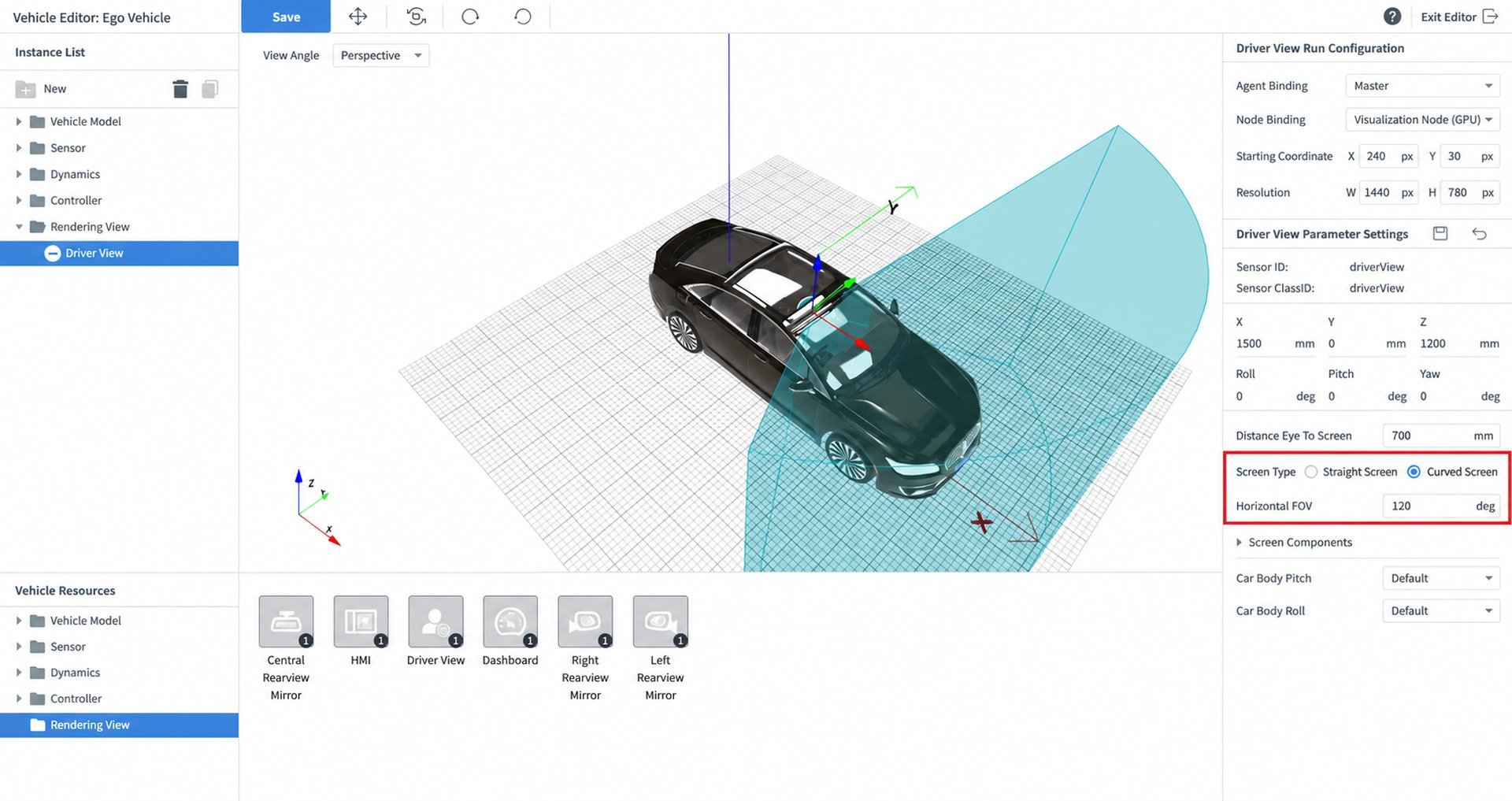Expand Vehicle Model in Vehicle Resources
Image resolution: width=1512 pixels, height=801 pixels.
coord(19,621)
